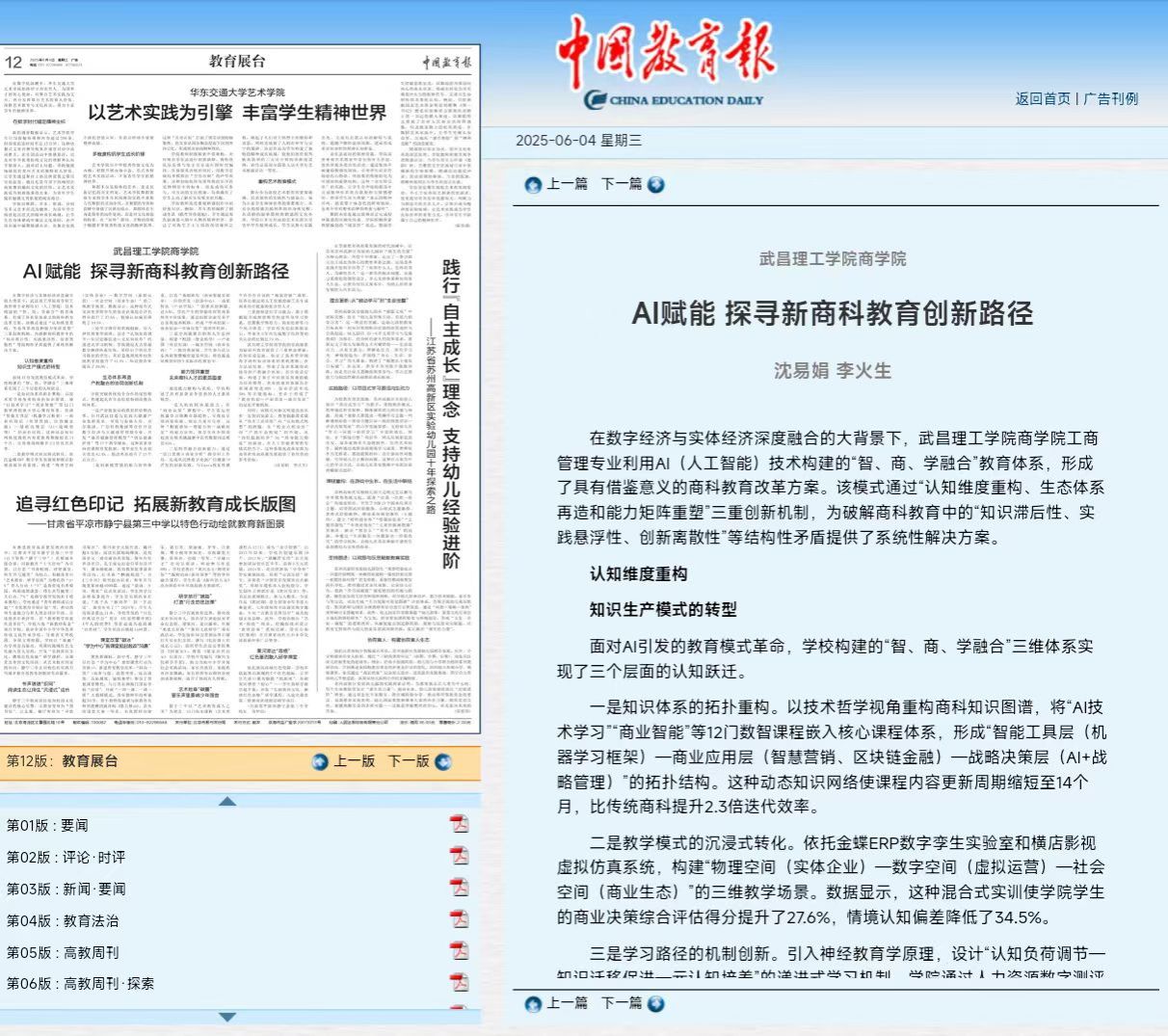Open 第05版：高教周刊 in the page list
1168x1036 pixels.
[63, 952]
